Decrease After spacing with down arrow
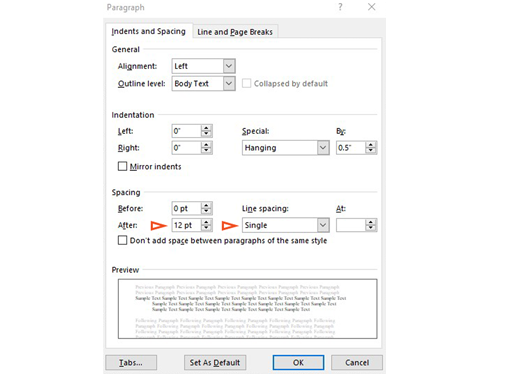The width and height of the screenshot is (513, 374). click(x=206, y=228)
